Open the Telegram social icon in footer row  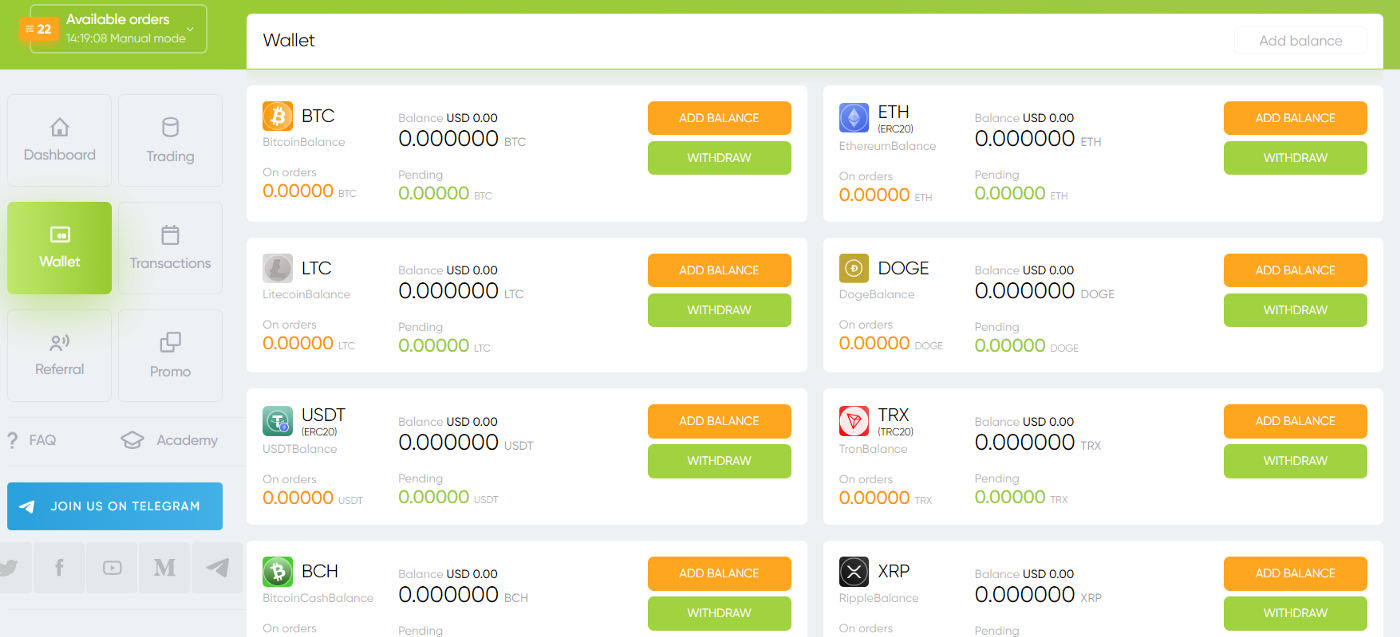click(217, 568)
